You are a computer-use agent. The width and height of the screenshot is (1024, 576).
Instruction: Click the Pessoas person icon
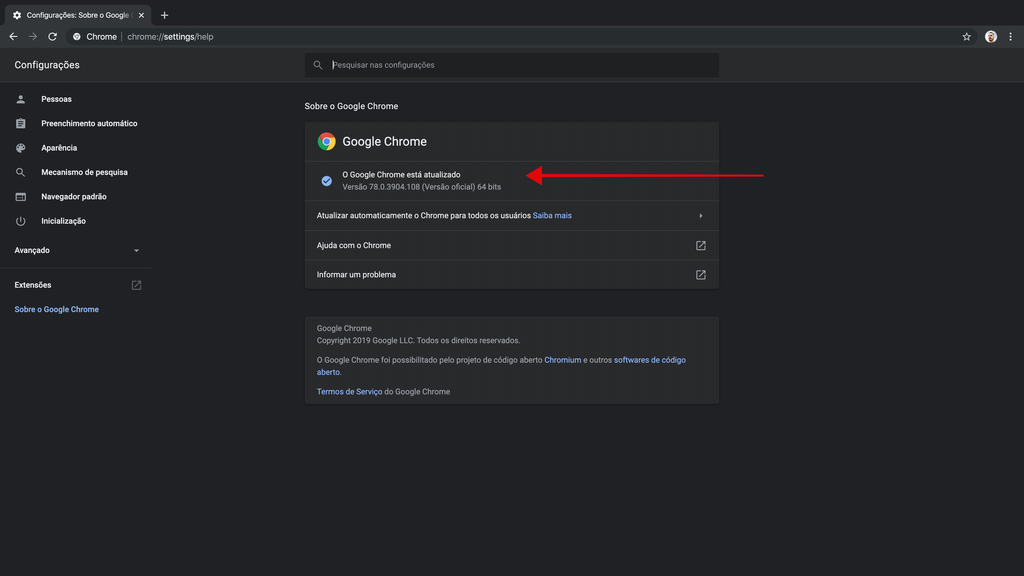pyautogui.click(x=21, y=99)
